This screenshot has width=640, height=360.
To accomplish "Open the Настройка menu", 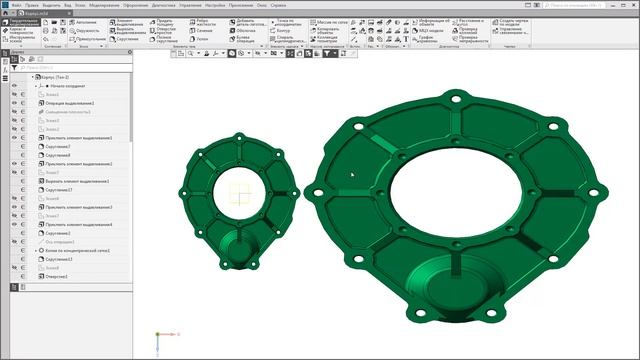I will click(x=215, y=5).
